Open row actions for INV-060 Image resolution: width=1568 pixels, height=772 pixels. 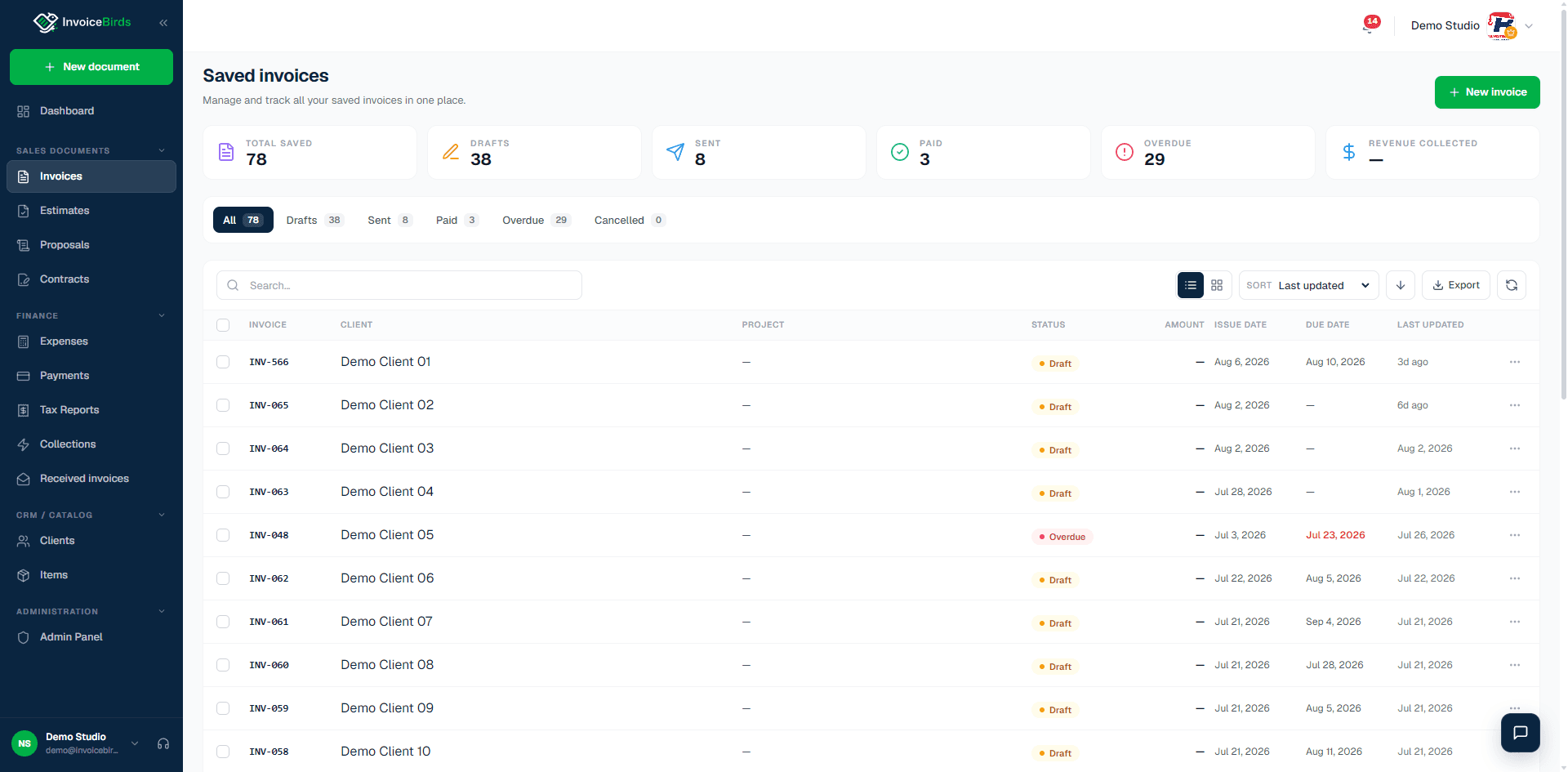pos(1515,665)
